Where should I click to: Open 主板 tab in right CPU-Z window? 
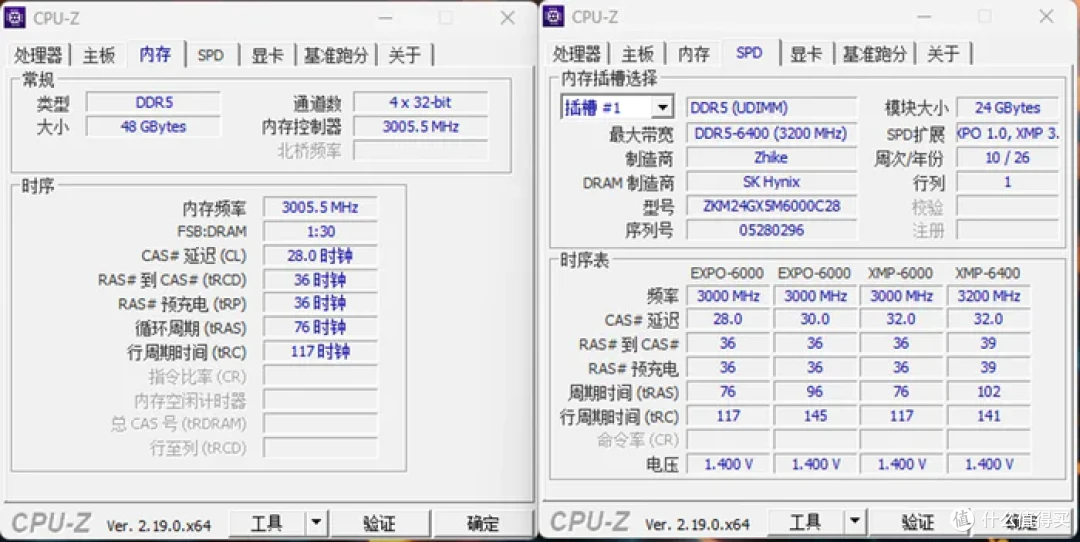[637, 54]
